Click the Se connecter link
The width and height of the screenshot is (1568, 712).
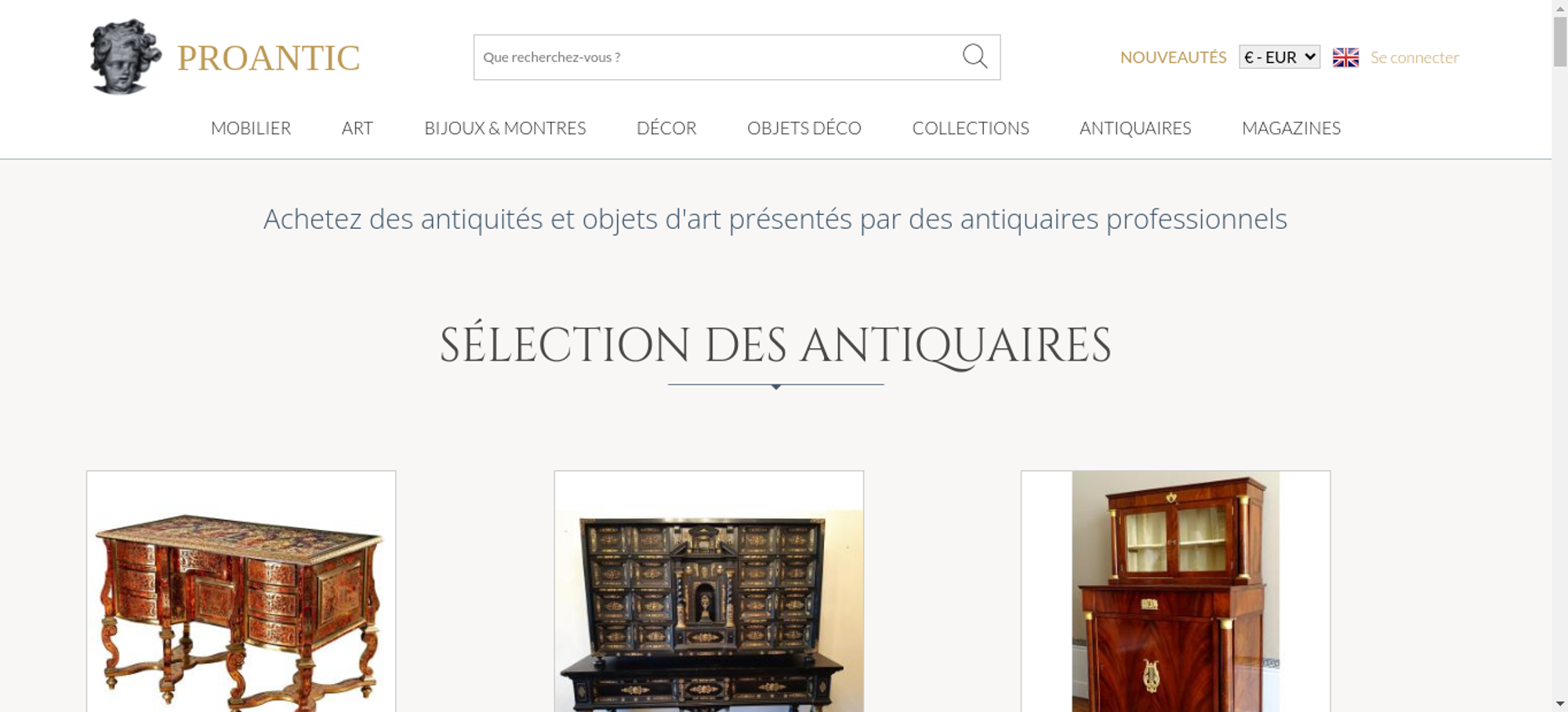pos(1414,57)
